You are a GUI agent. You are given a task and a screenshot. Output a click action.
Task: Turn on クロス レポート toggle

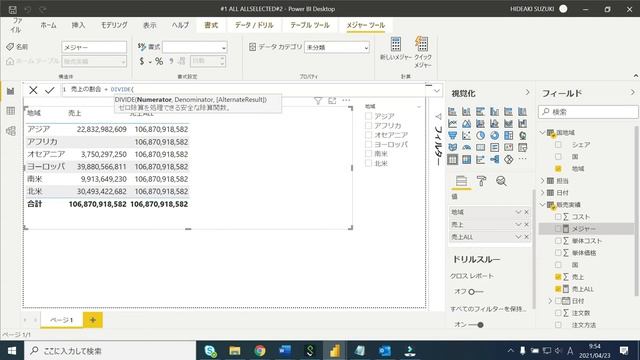pyautogui.click(x=475, y=292)
